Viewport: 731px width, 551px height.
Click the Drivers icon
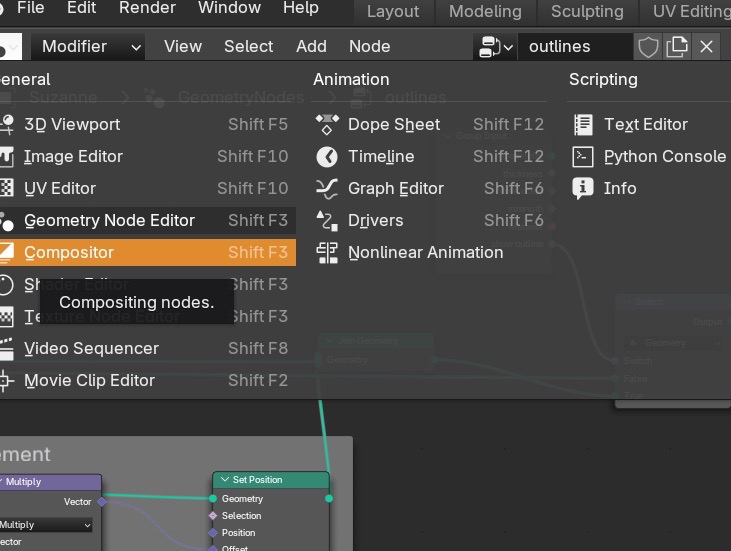click(327, 221)
